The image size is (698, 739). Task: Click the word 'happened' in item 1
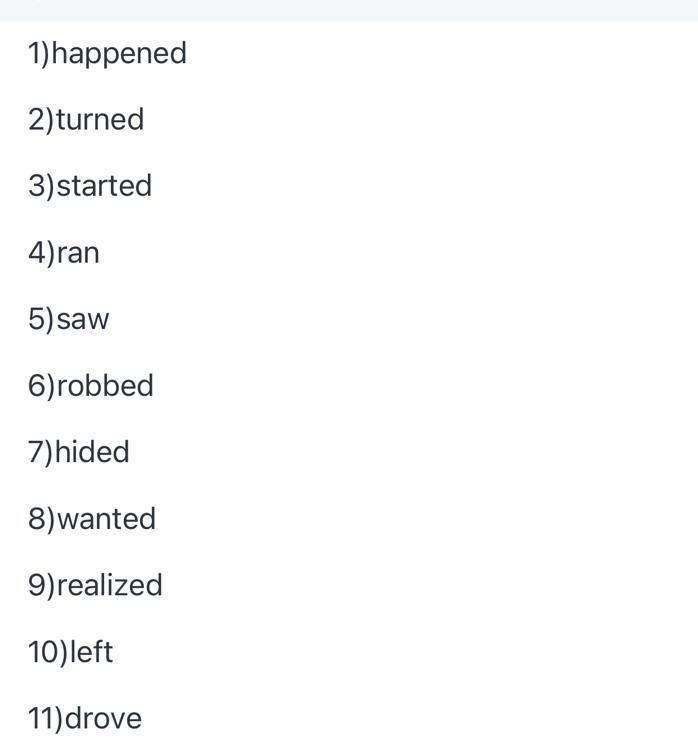point(119,53)
